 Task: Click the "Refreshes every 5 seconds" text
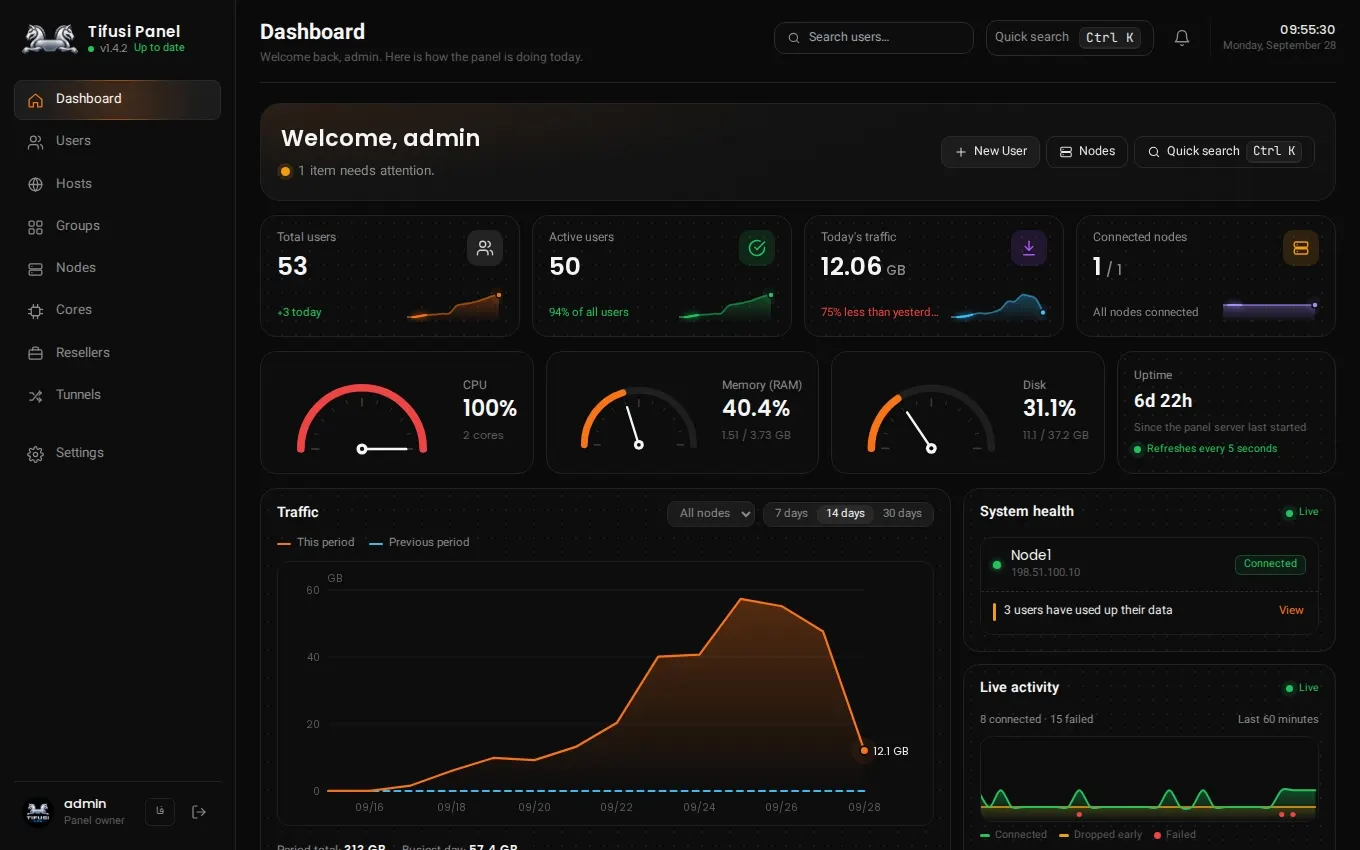click(1212, 449)
